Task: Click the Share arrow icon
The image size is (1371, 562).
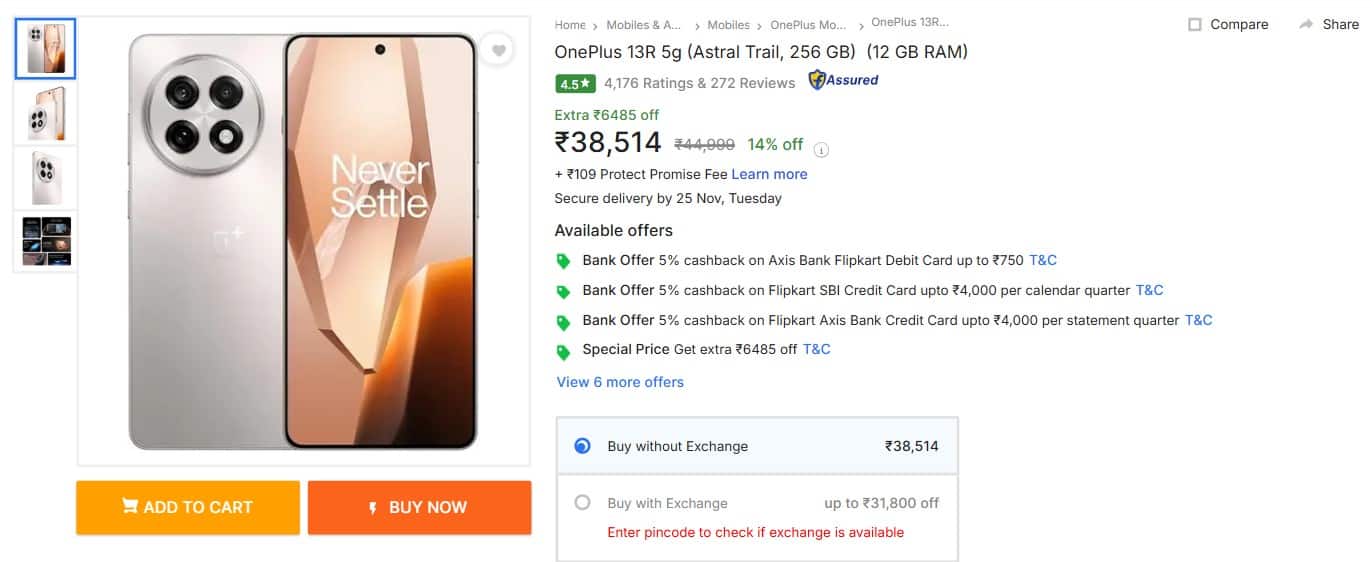Action: pyautogui.click(x=1306, y=24)
